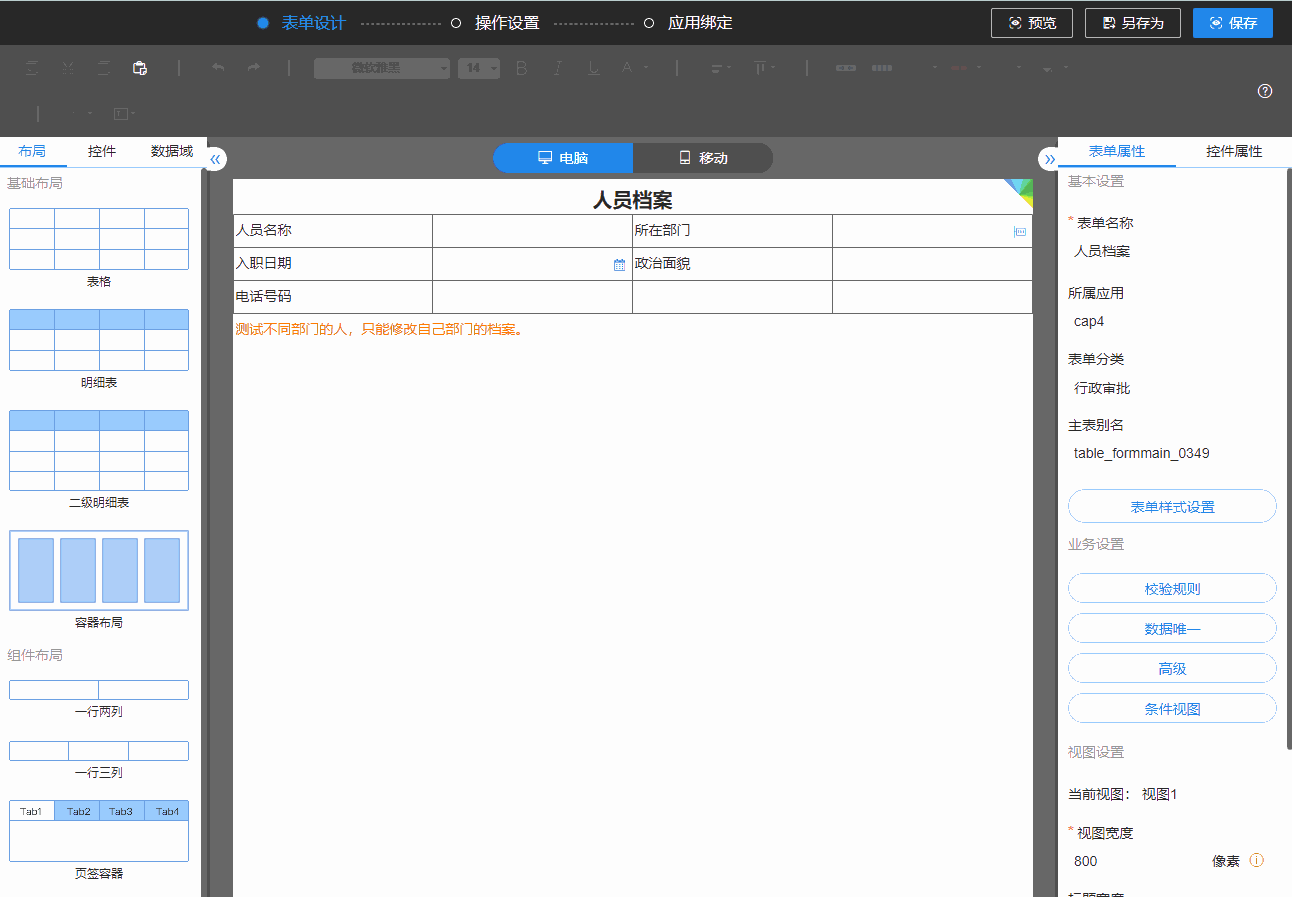Expand the font color dropdown arrow
The image size is (1292, 897).
[646, 68]
